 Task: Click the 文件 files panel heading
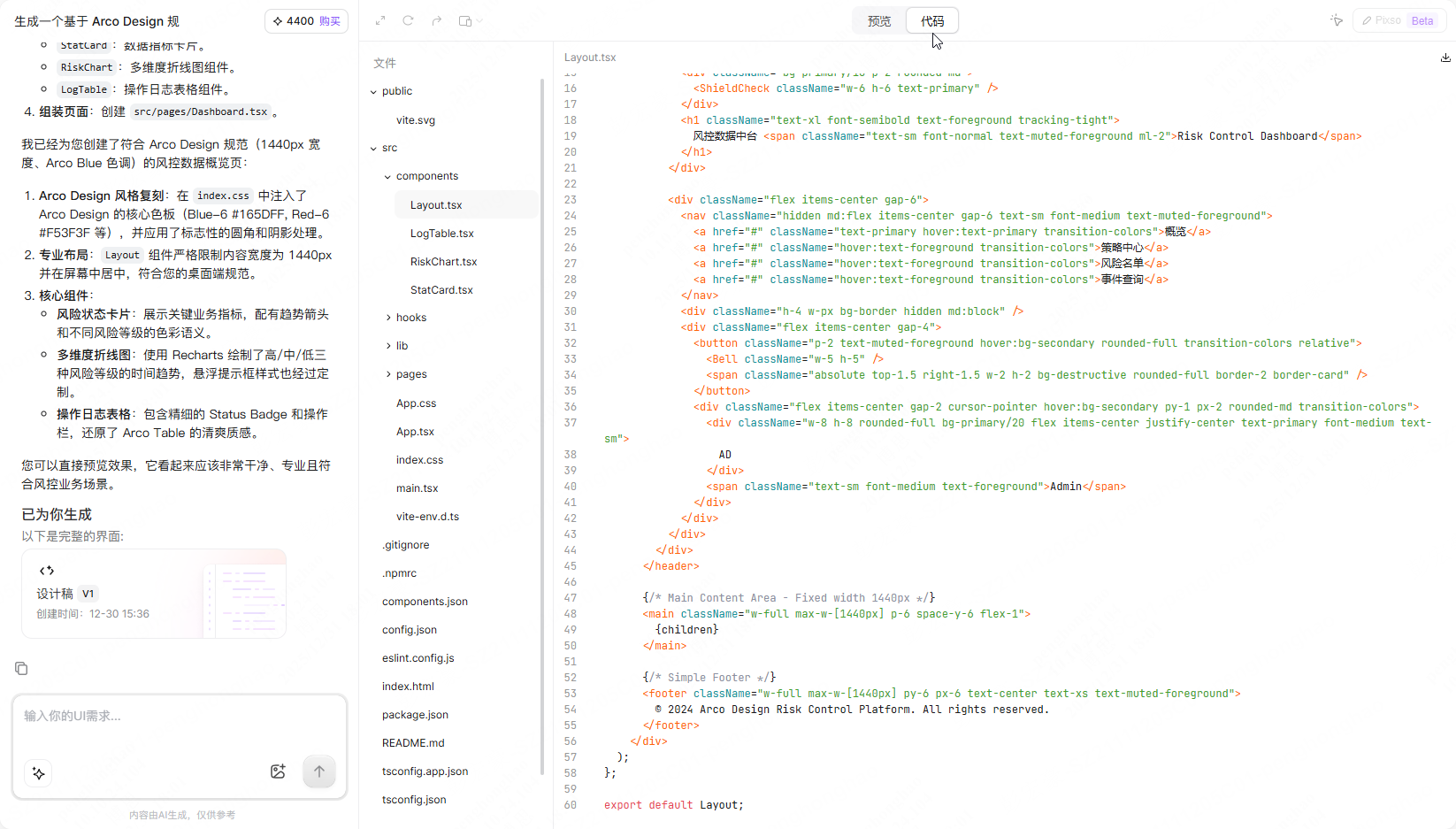tap(385, 64)
